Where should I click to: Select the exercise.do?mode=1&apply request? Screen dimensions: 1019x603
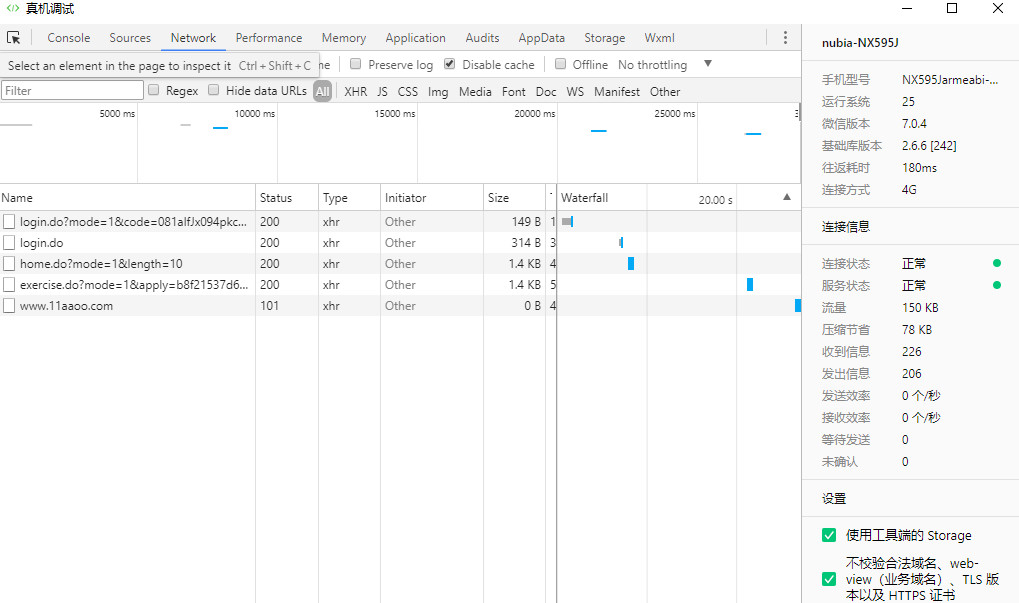point(400,285)
